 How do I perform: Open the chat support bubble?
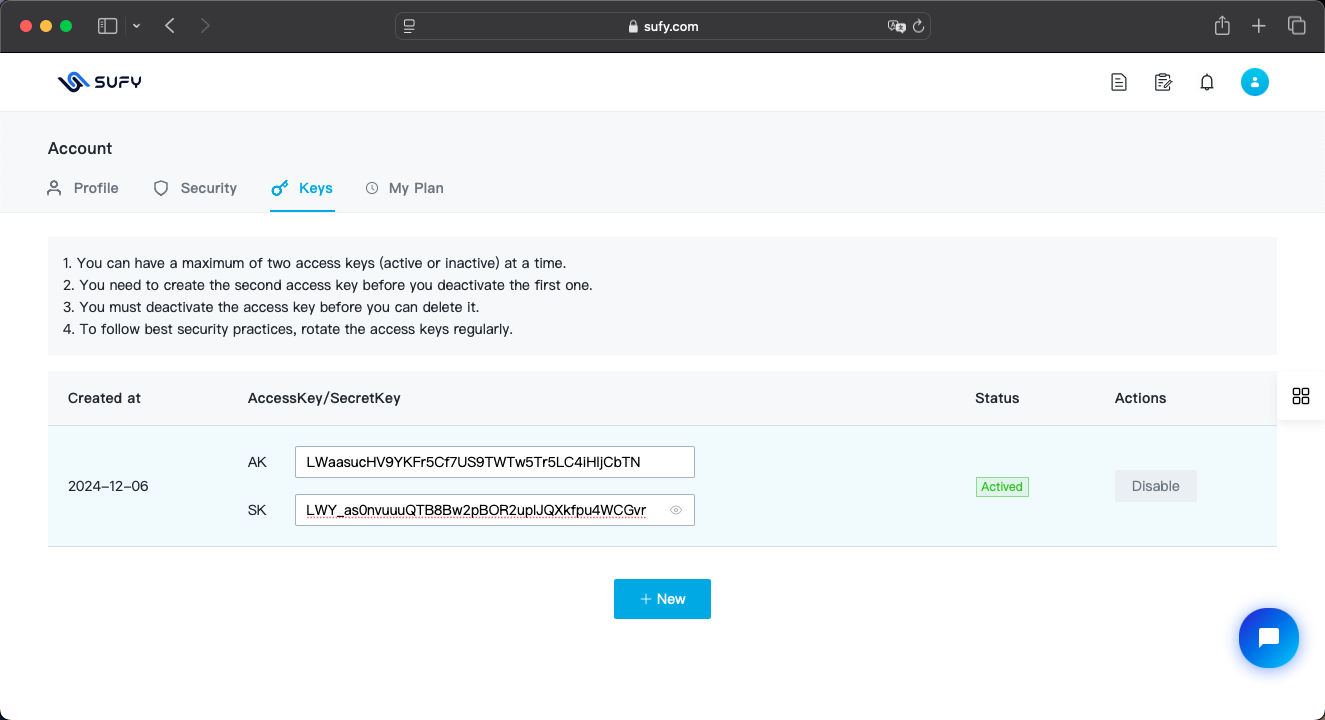click(1269, 638)
